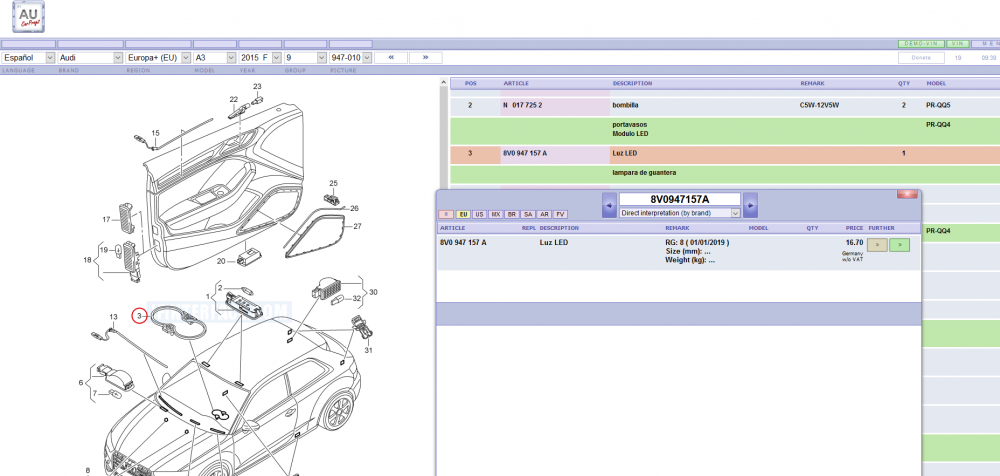Screen dimensions: 1000x476
Task: Click part number 30 in the diagram
Action: 373,292
